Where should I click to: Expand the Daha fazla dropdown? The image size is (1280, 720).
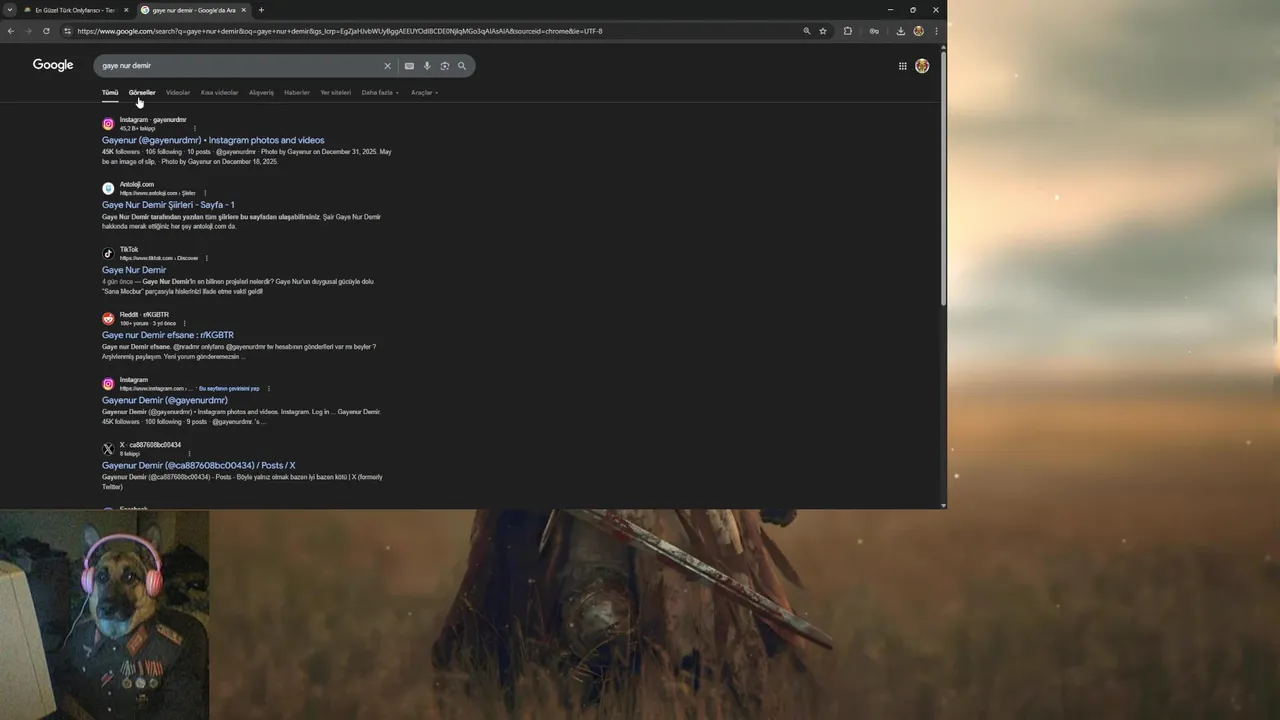click(380, 93)
